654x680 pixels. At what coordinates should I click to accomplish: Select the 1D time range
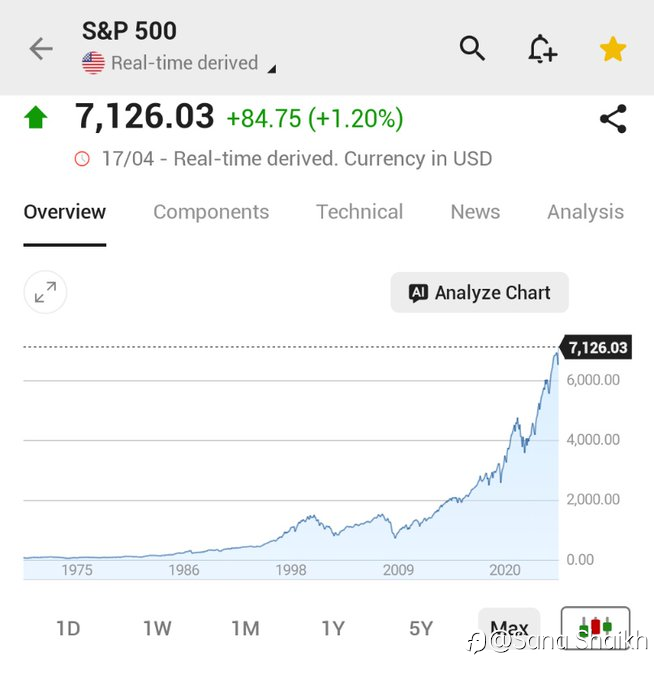[68, 628]
